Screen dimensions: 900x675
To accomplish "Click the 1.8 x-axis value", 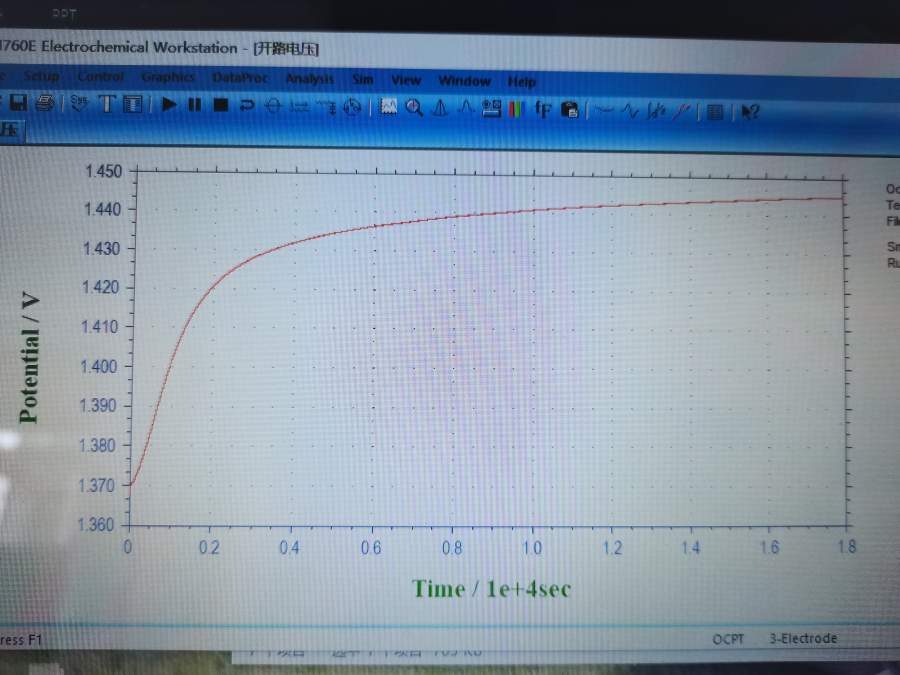I will [847, 546].
